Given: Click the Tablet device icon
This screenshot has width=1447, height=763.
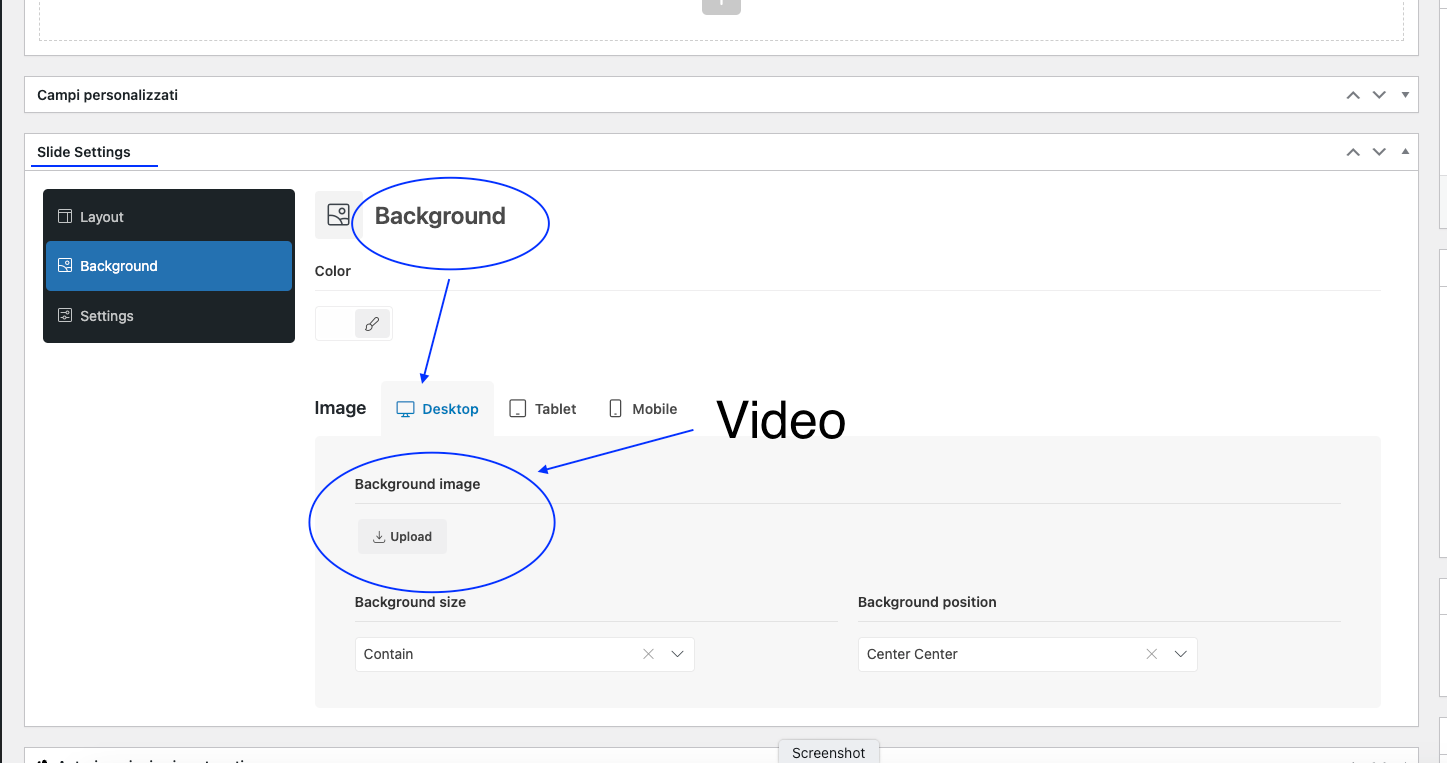Looking at the screenshot, I should [518, 409].
